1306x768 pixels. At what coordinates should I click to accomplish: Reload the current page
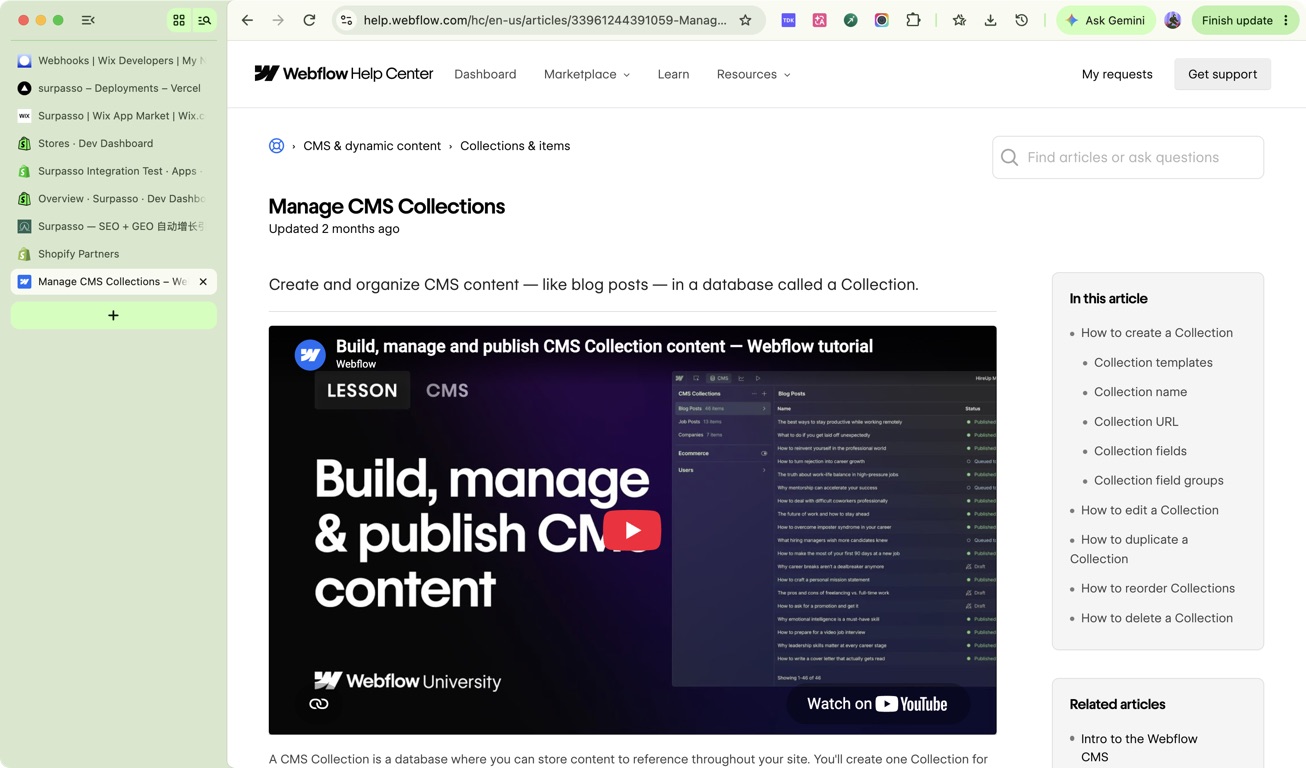[309, 20]
